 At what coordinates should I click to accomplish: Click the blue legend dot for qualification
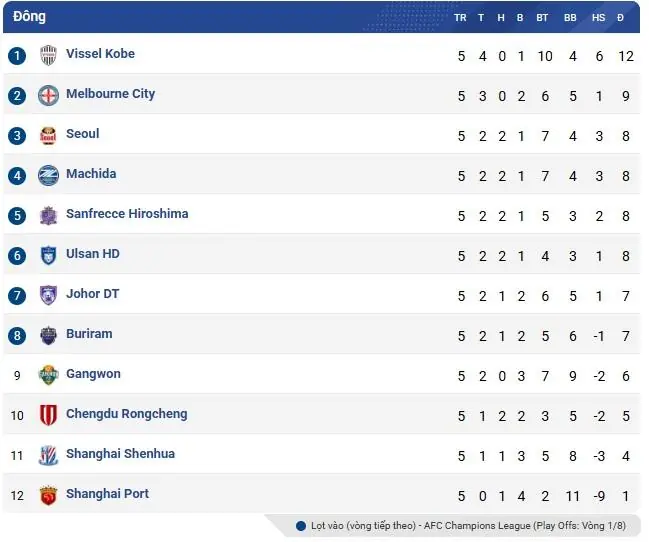pos(301,526)
